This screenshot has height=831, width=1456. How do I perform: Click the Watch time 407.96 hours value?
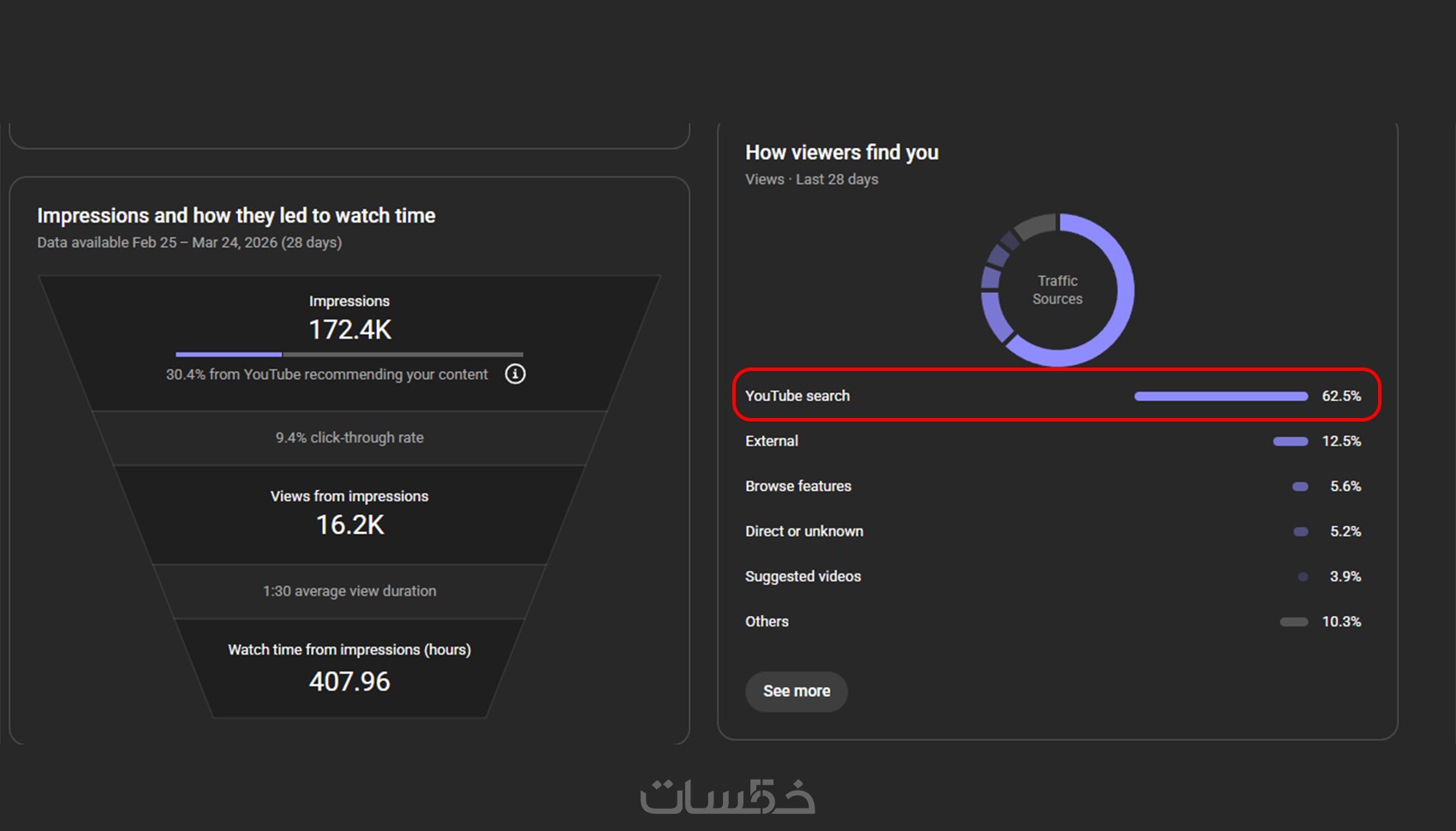(x=349, y=682)
